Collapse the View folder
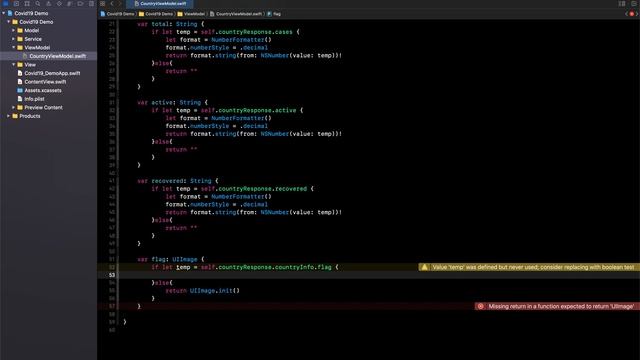 coord(13,64)
